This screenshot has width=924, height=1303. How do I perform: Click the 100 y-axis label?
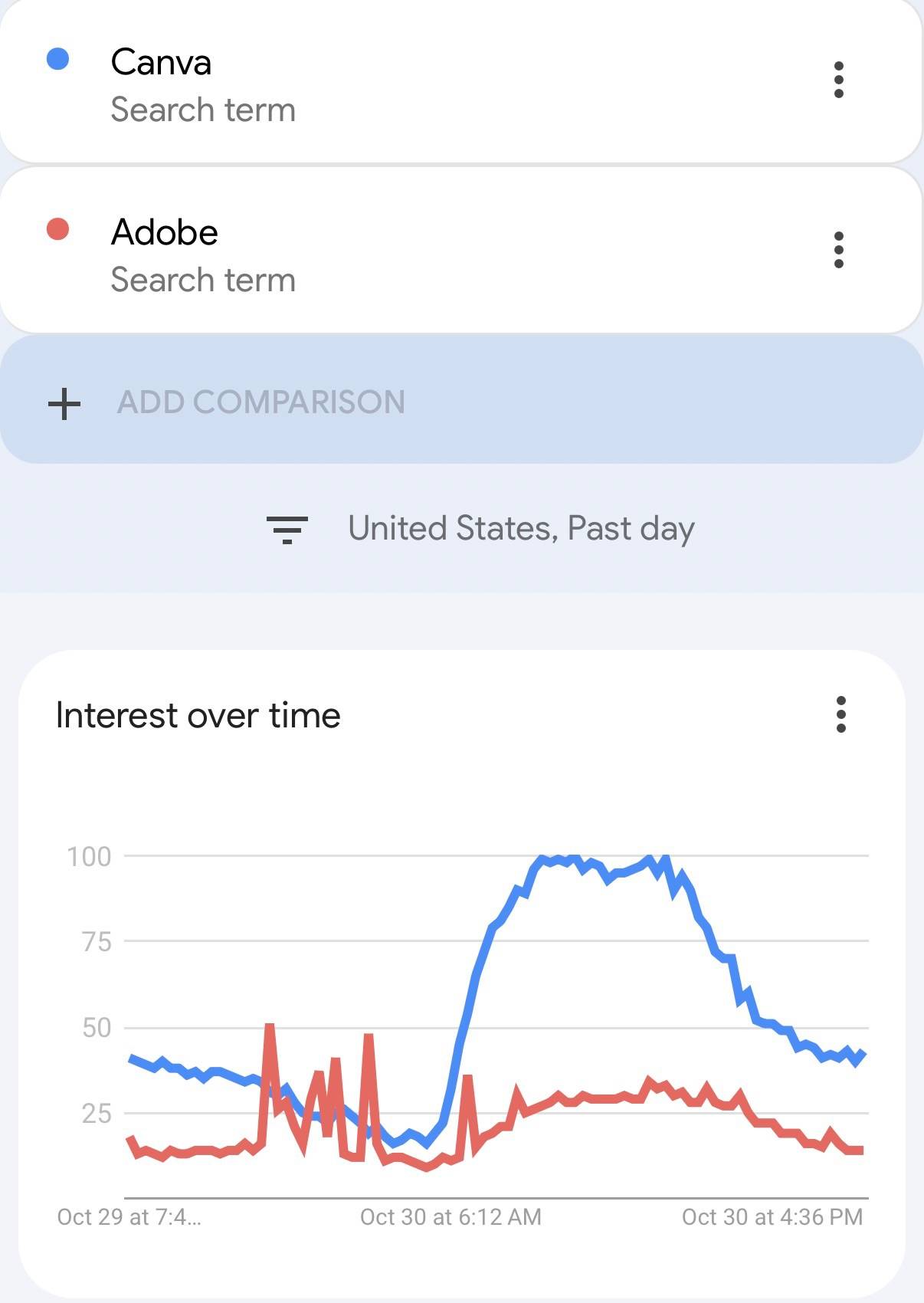89,856
